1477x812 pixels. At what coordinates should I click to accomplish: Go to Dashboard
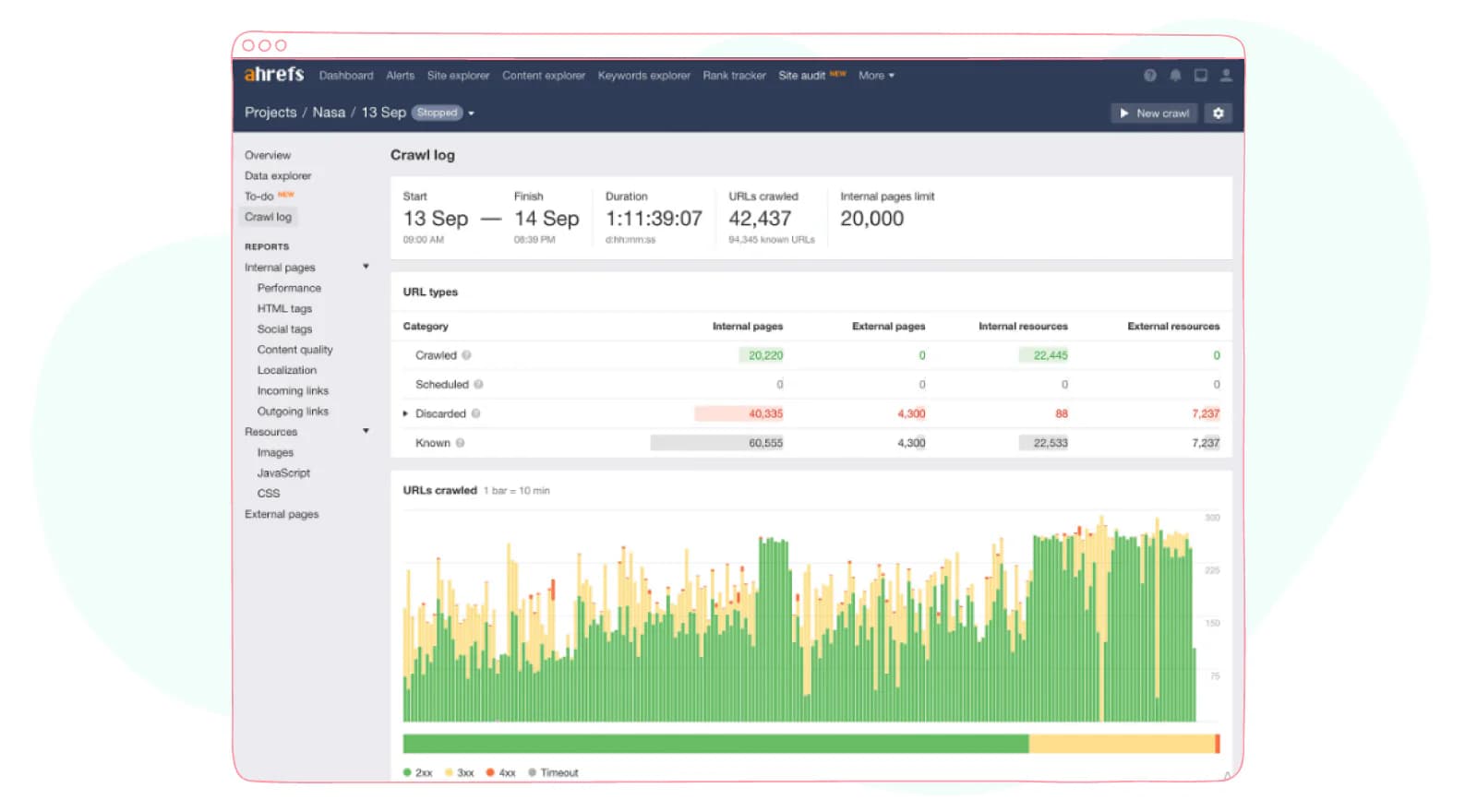(x=346, y=76)
